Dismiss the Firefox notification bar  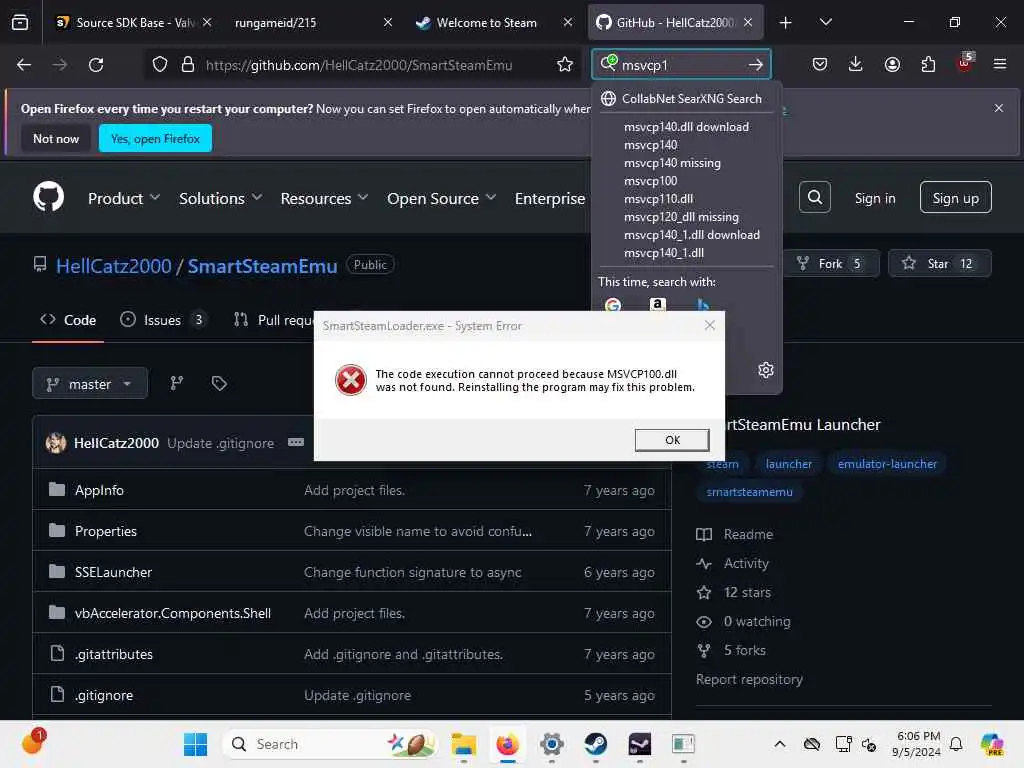coord(999,108)
